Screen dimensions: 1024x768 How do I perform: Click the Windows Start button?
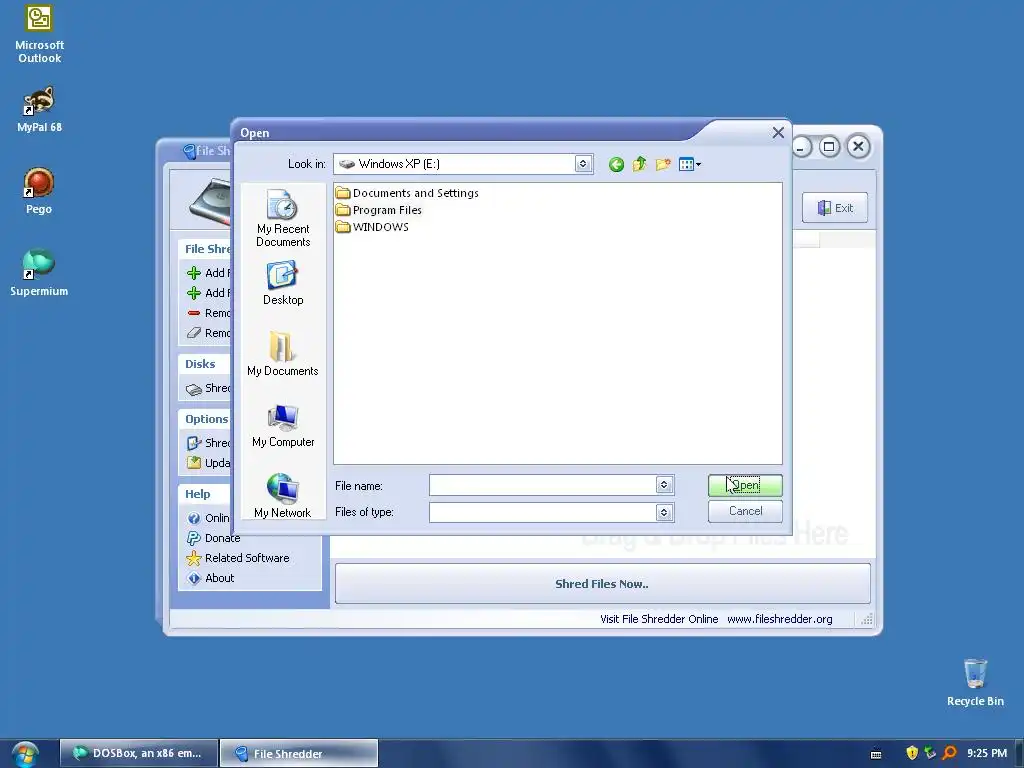coord(25,754)
